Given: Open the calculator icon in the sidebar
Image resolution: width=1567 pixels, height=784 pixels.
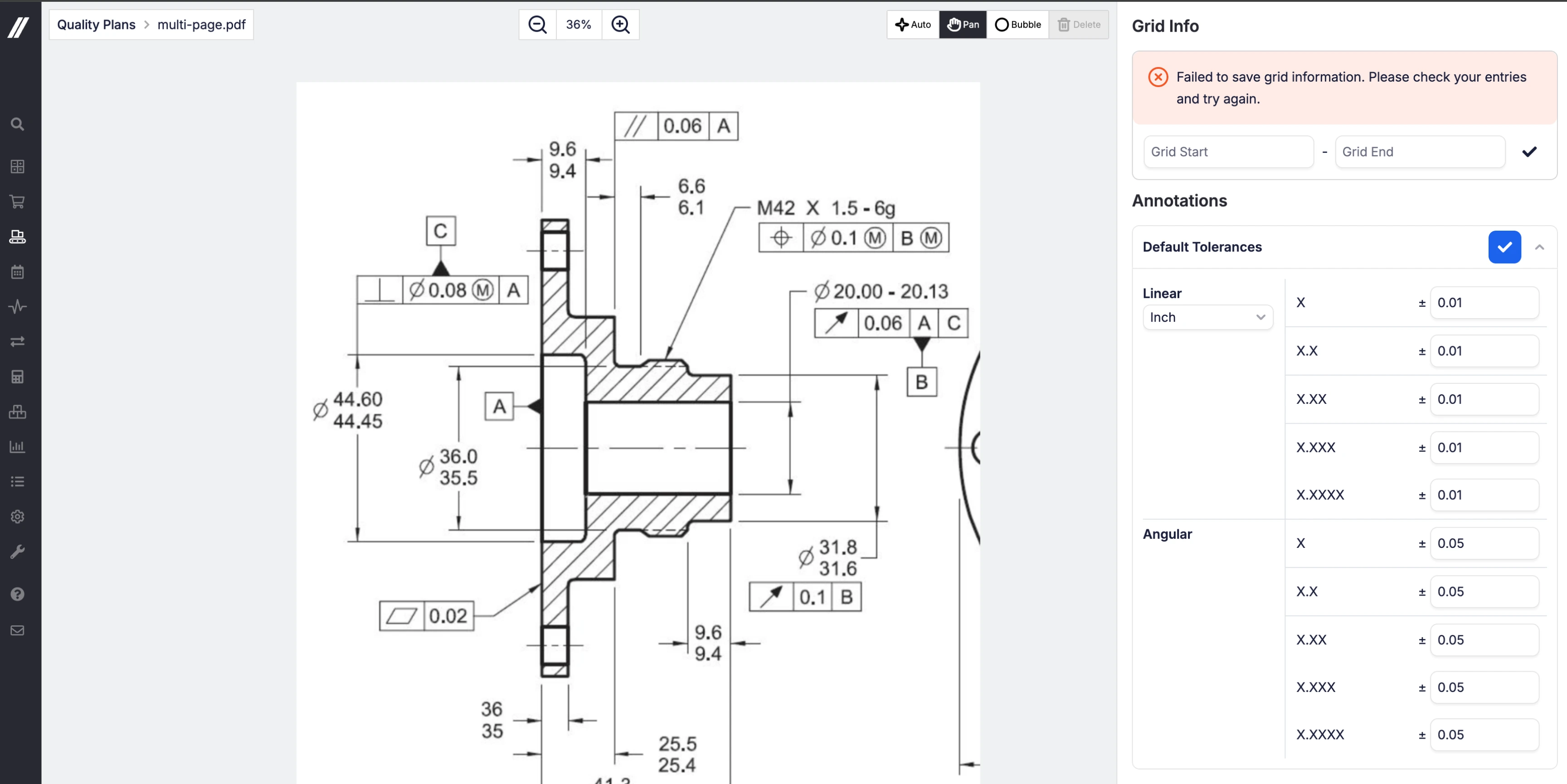Looking at the screenshot, I should (18, 377).
